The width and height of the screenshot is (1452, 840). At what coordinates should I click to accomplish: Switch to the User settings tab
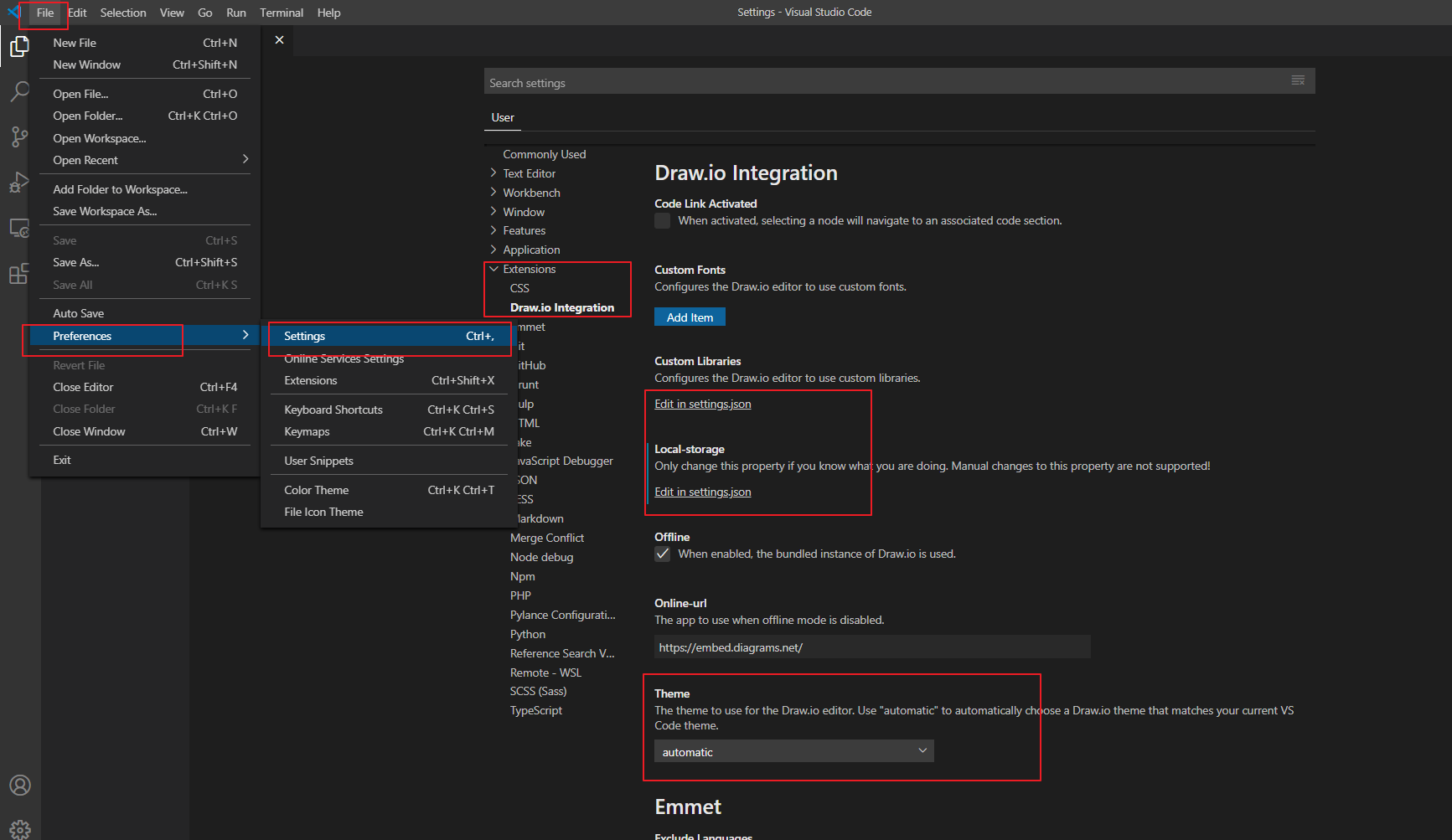point(503,117)
